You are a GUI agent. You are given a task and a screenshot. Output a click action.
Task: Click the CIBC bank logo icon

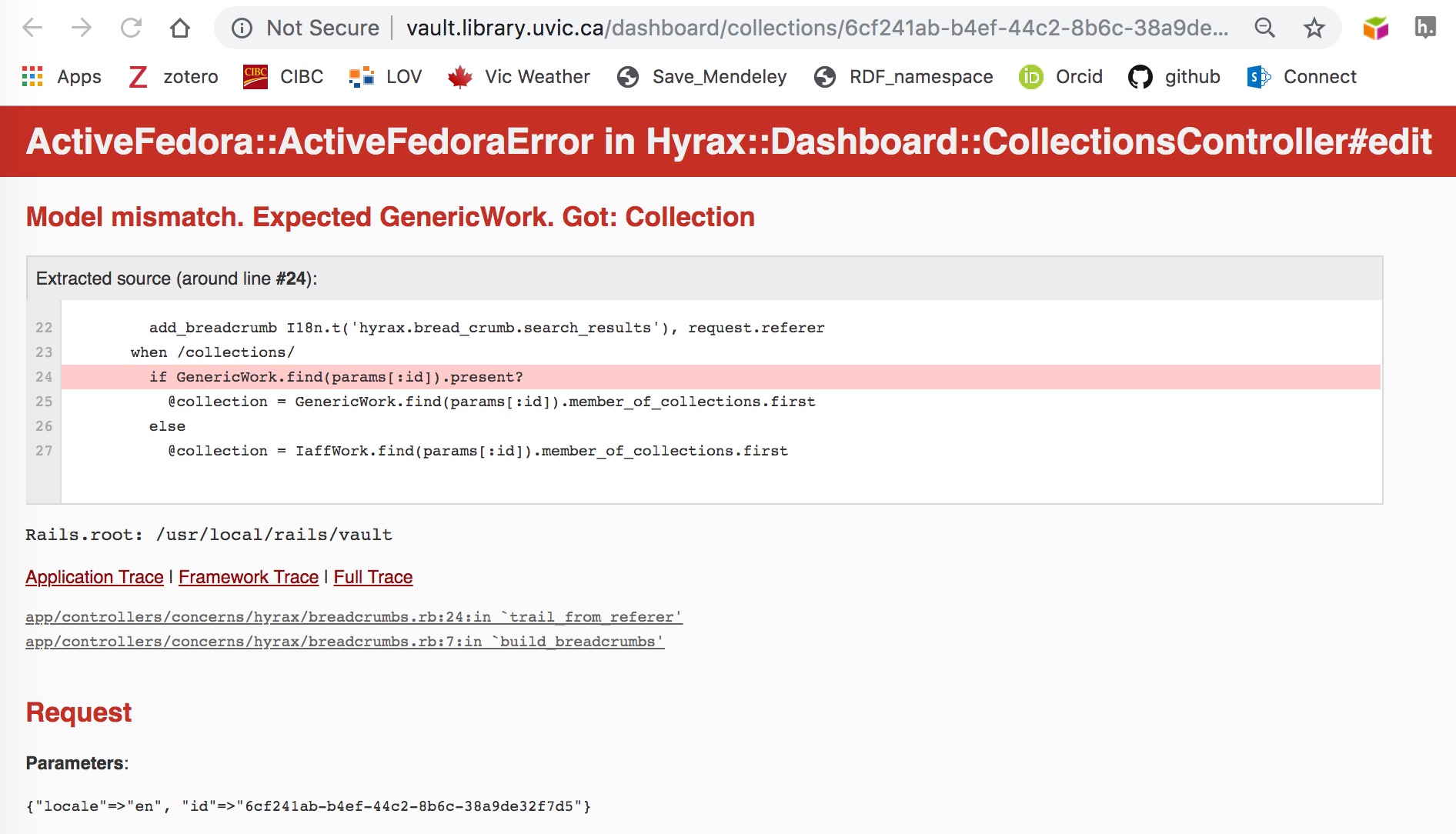[255, 77]
